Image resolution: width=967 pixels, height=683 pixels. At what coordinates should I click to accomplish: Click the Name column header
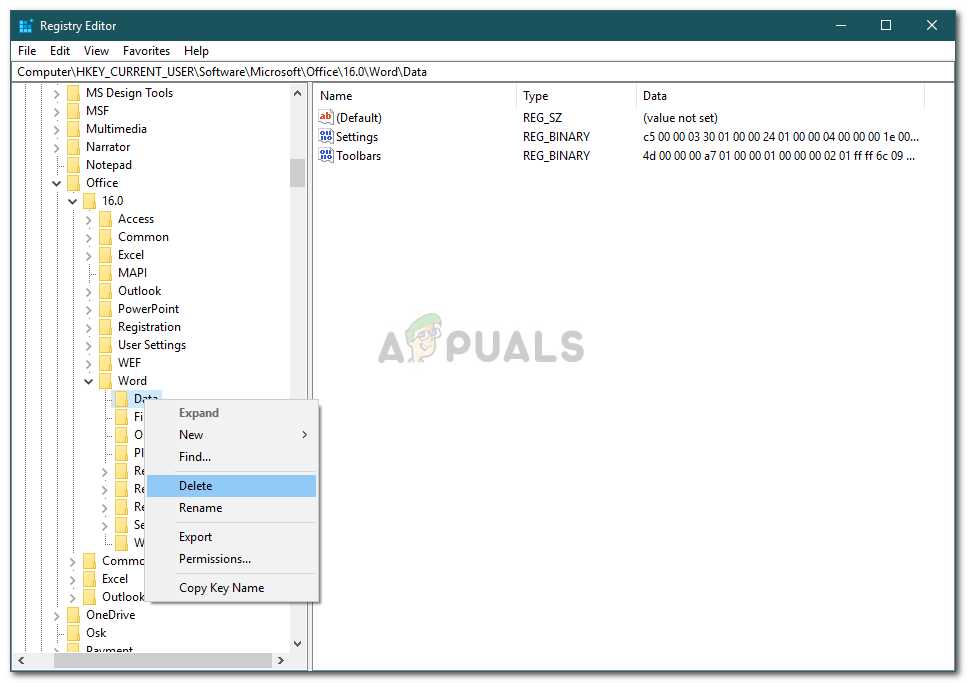tap(415, 96)
